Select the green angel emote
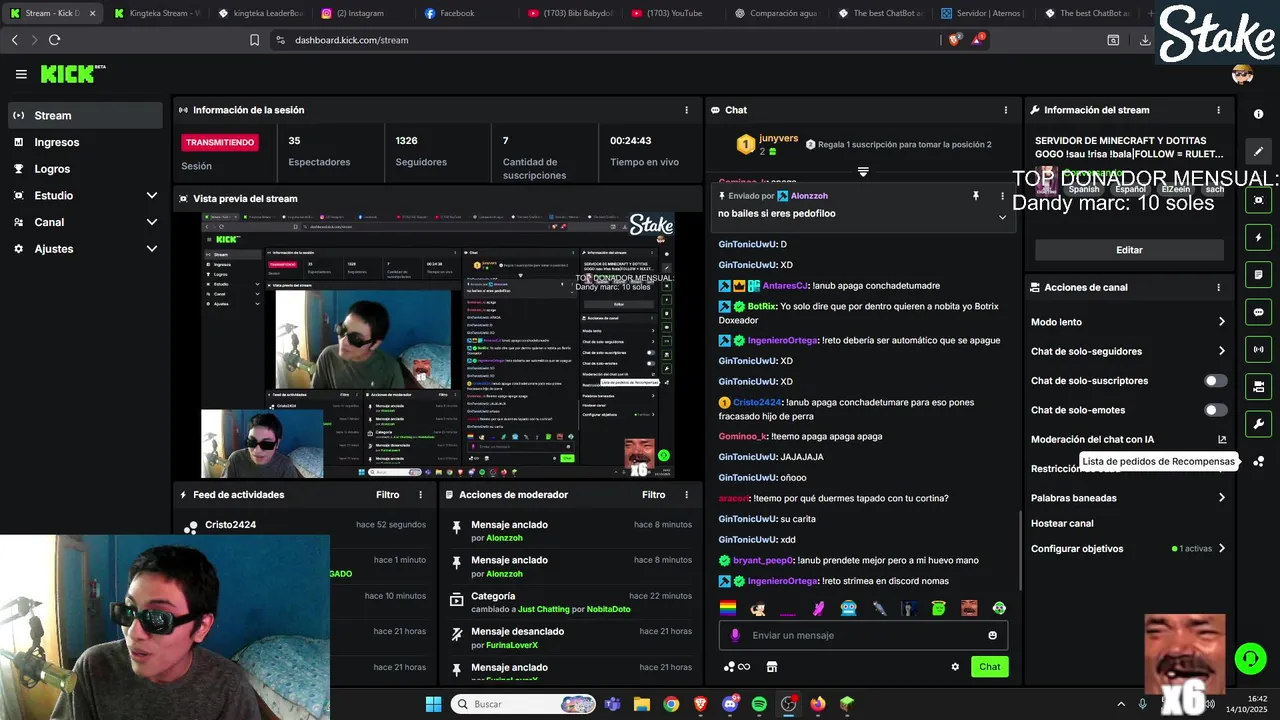This screenshot has height=720, width=1280. coord(938,608)
